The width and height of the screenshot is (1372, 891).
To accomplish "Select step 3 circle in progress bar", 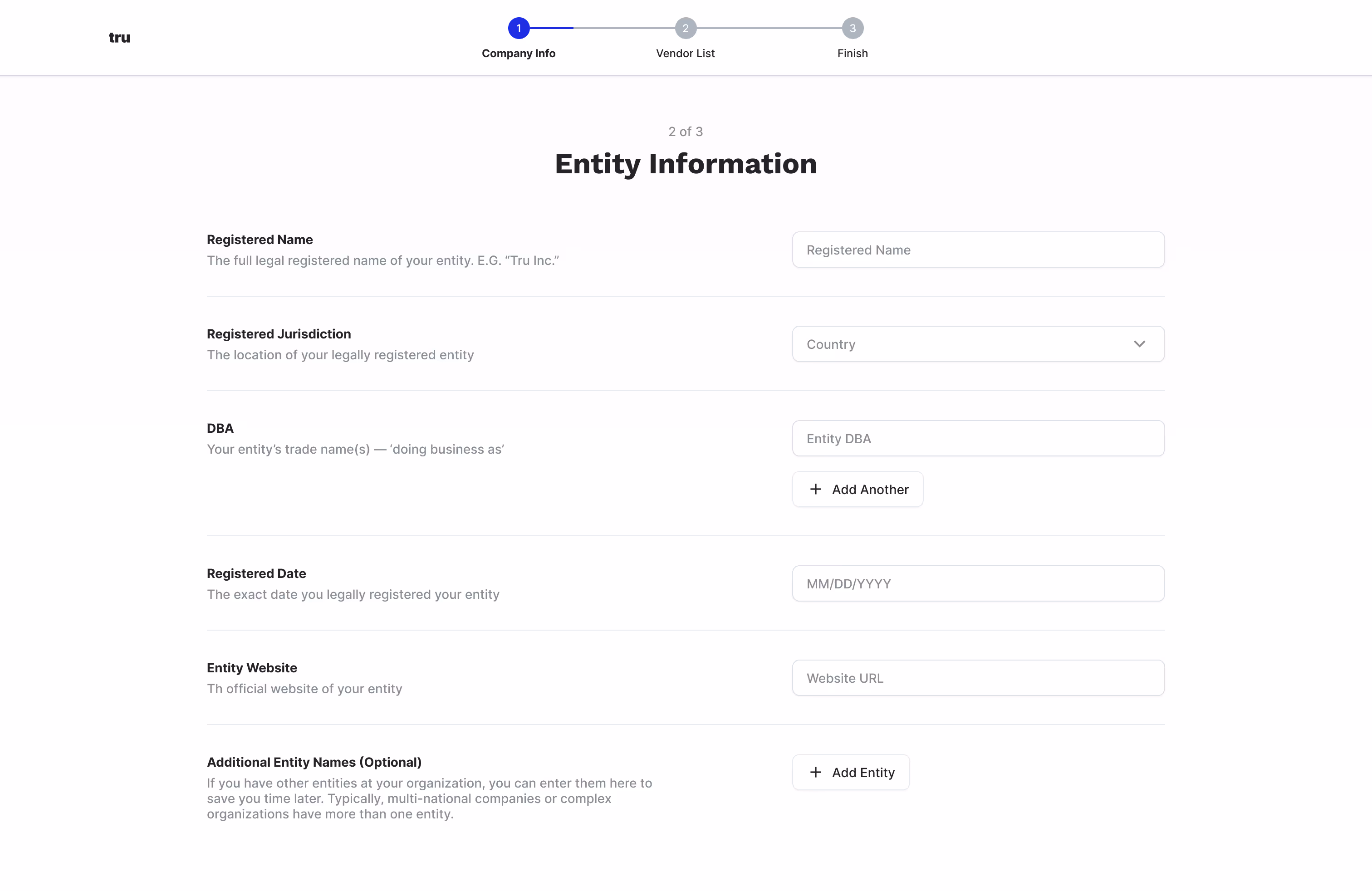I will pos(853,28).
